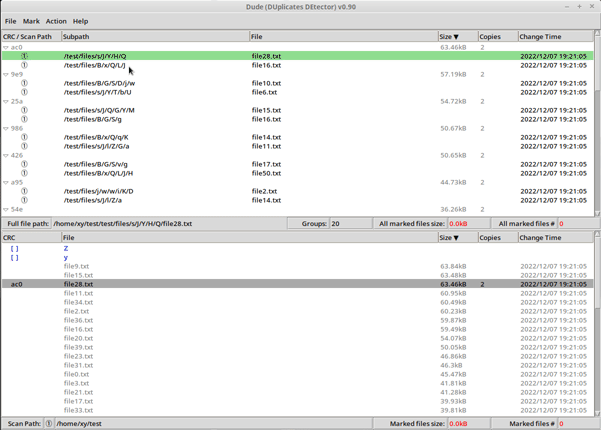601x430 pixels.
Task: Open the Mark menu
Action: (x=31, y=21)
